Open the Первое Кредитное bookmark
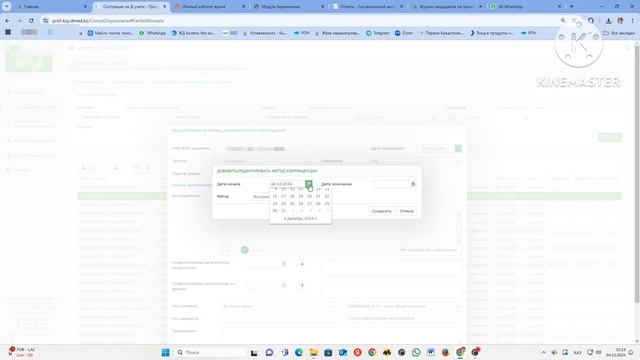 pos(441,33)
